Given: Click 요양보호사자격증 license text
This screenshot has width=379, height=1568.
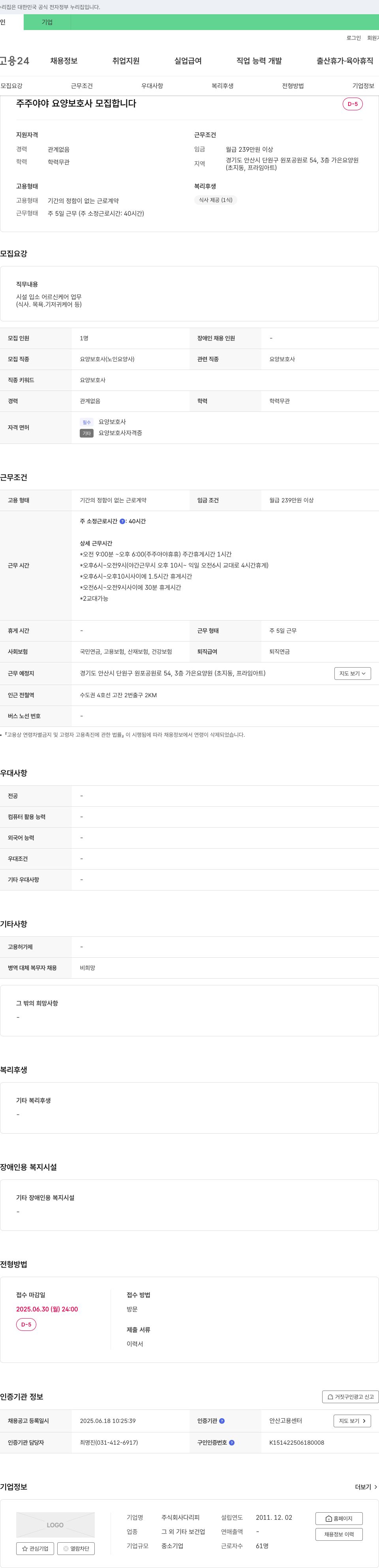Looking at the screenshot, I should coord(120,433).
